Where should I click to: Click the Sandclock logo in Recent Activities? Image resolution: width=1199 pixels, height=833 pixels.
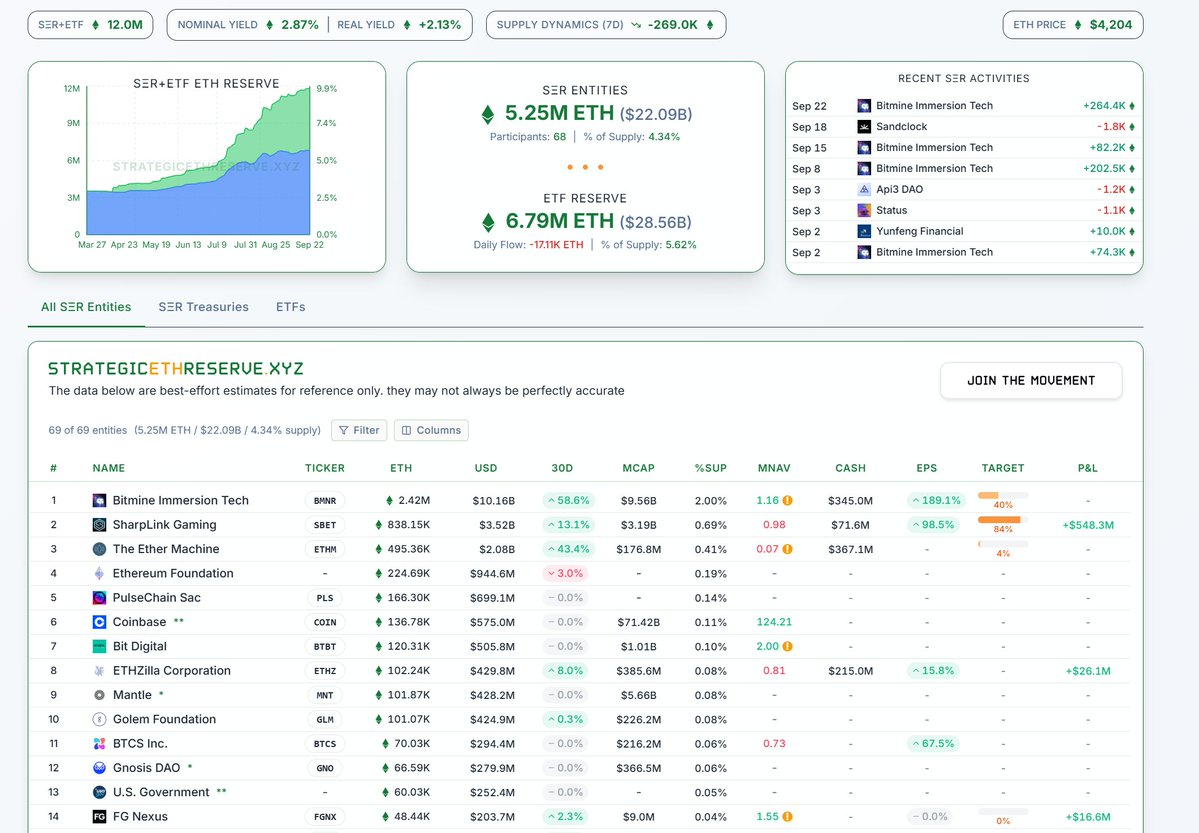point(864,127)
